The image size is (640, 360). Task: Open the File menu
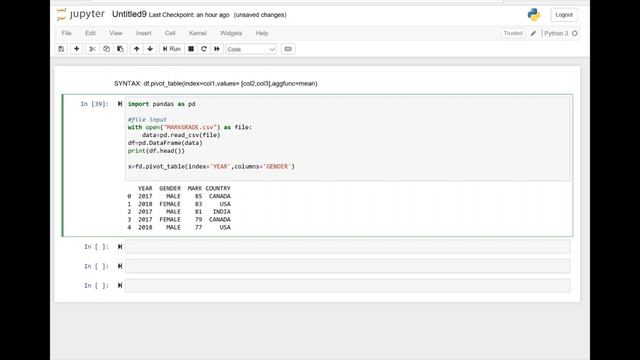point(67,33)
